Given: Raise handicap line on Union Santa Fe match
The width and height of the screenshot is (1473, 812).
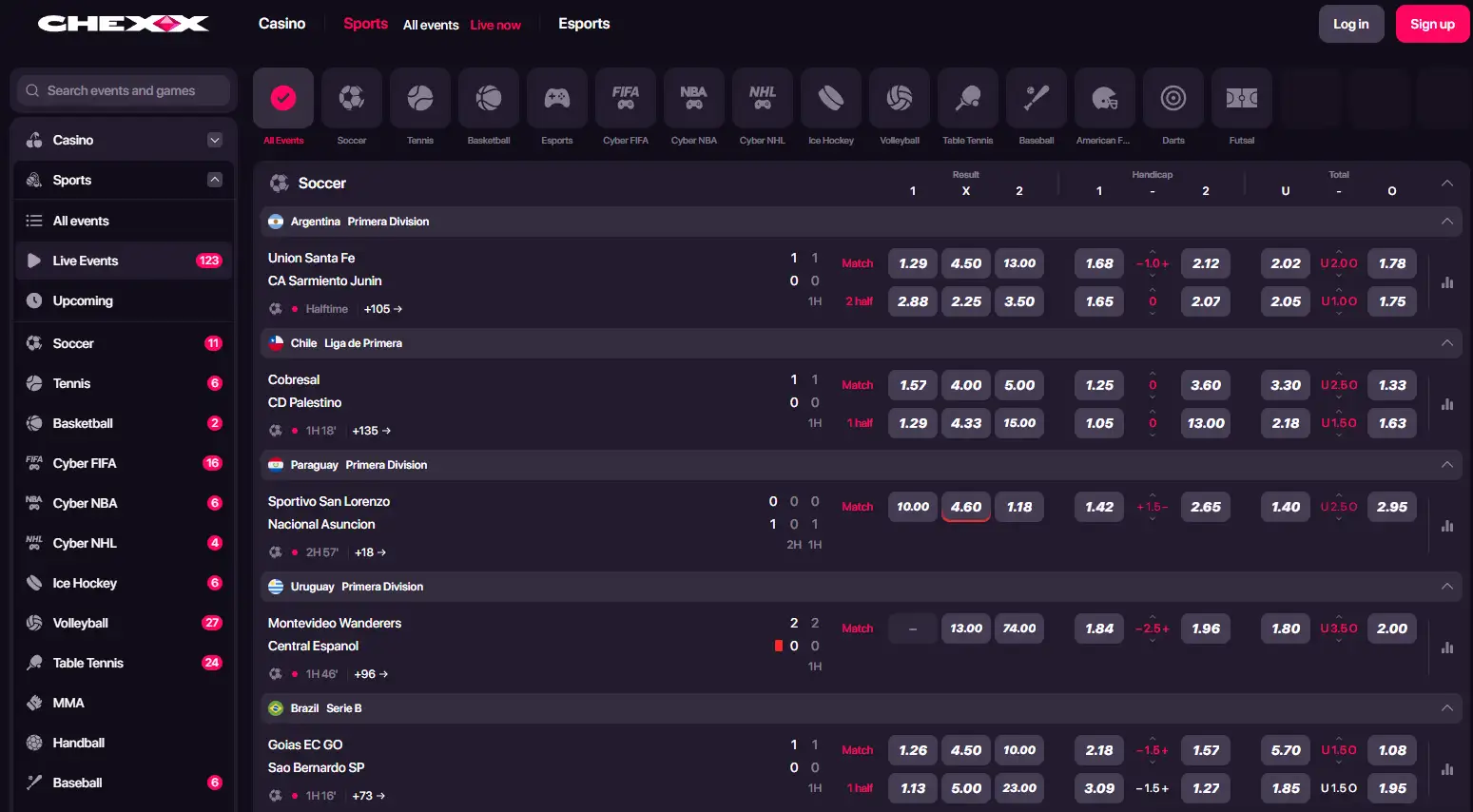Looking at the screenshot, I should [x=1153, y=252].
